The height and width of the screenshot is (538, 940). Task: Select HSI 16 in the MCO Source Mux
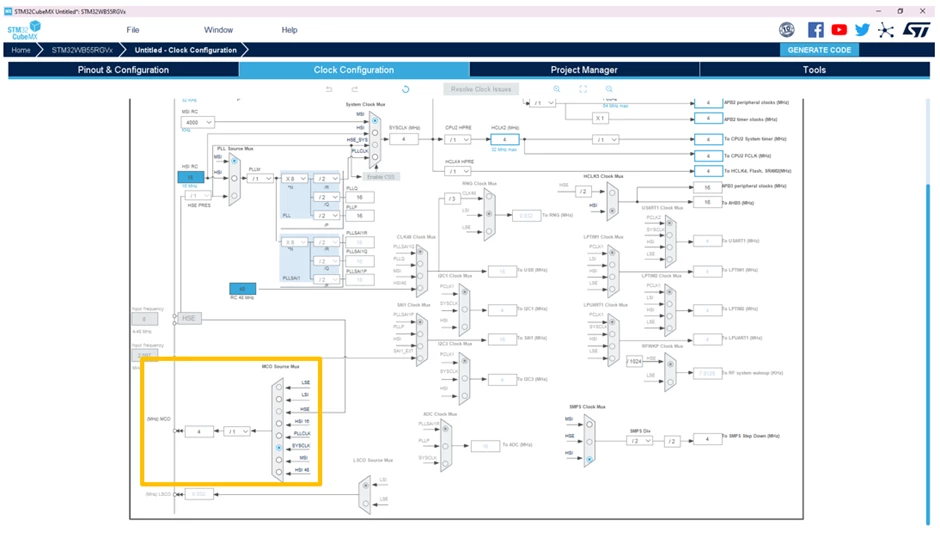point(279,423)
